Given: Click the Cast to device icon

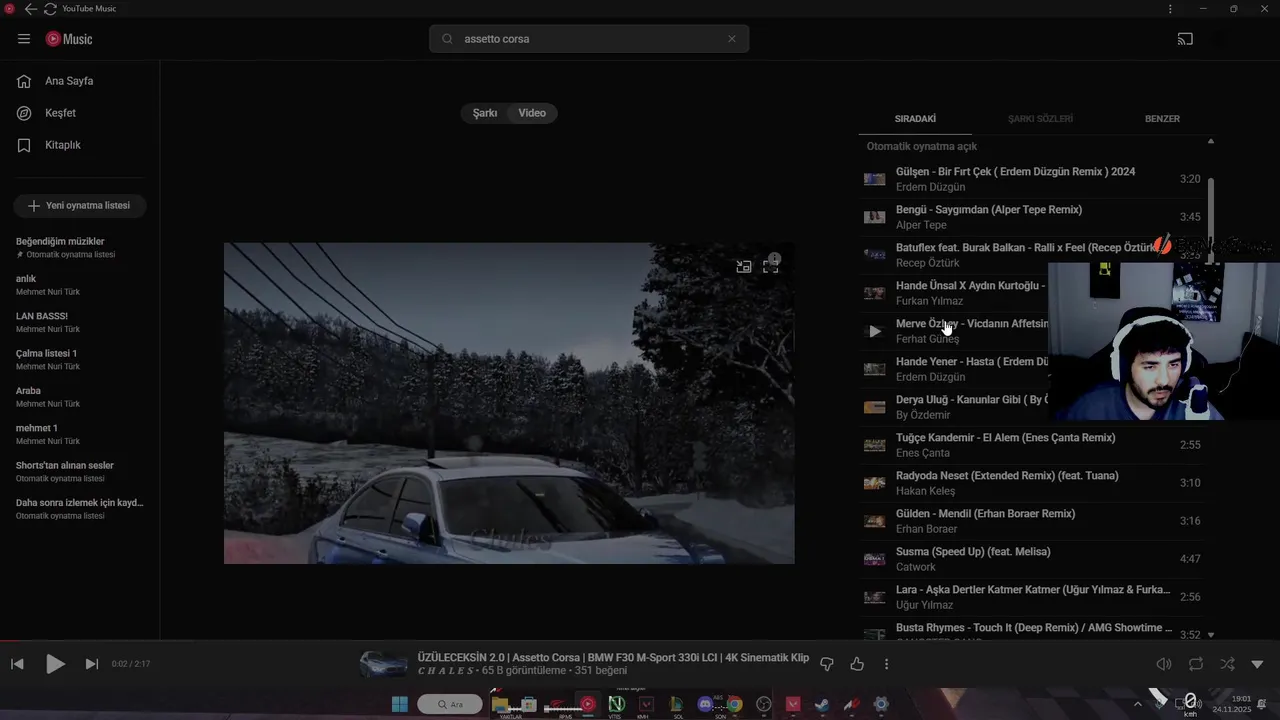Looking at the screenshot, I should coord(1185,39).
